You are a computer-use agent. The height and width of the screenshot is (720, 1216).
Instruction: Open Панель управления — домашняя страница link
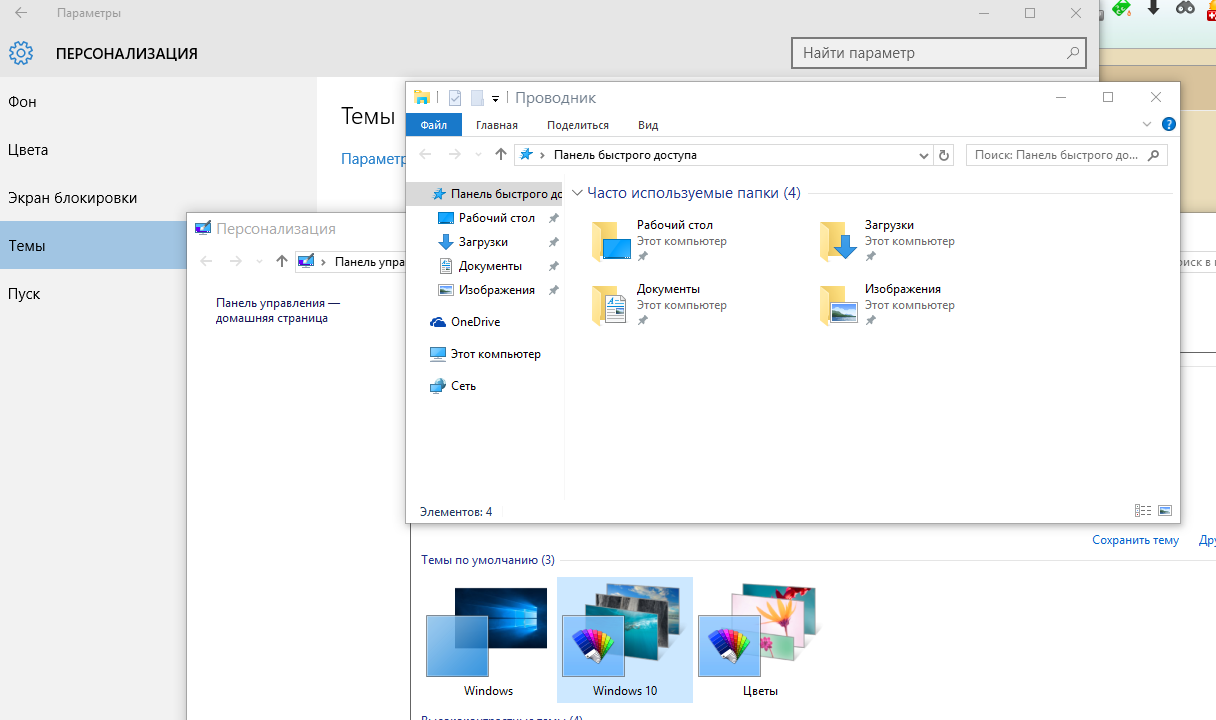[277, 310]
